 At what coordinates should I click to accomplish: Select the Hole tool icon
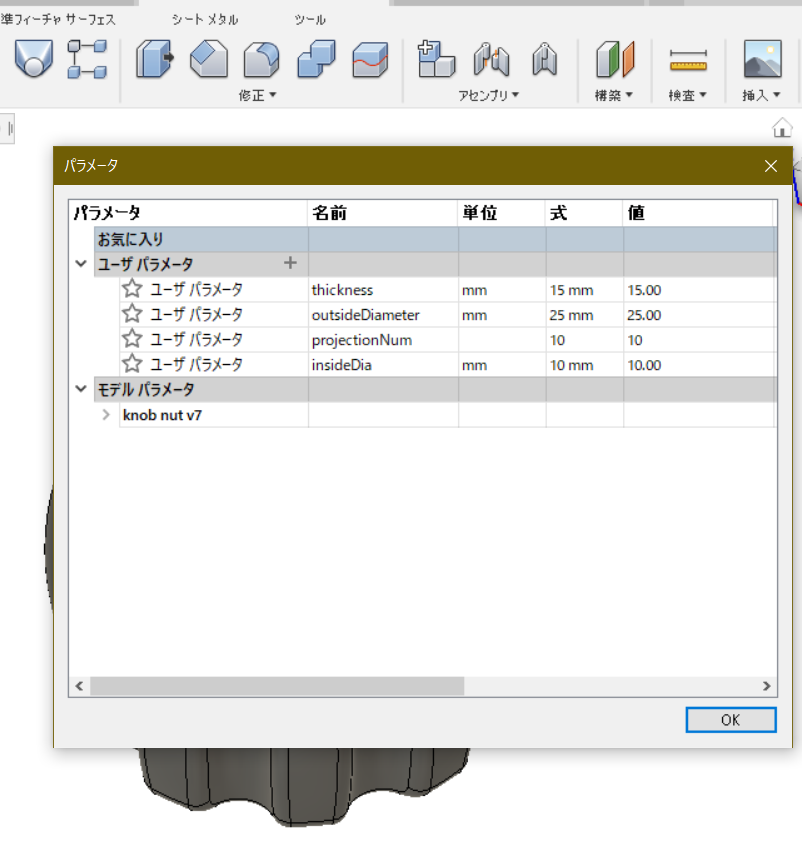(x=33, y=58)
